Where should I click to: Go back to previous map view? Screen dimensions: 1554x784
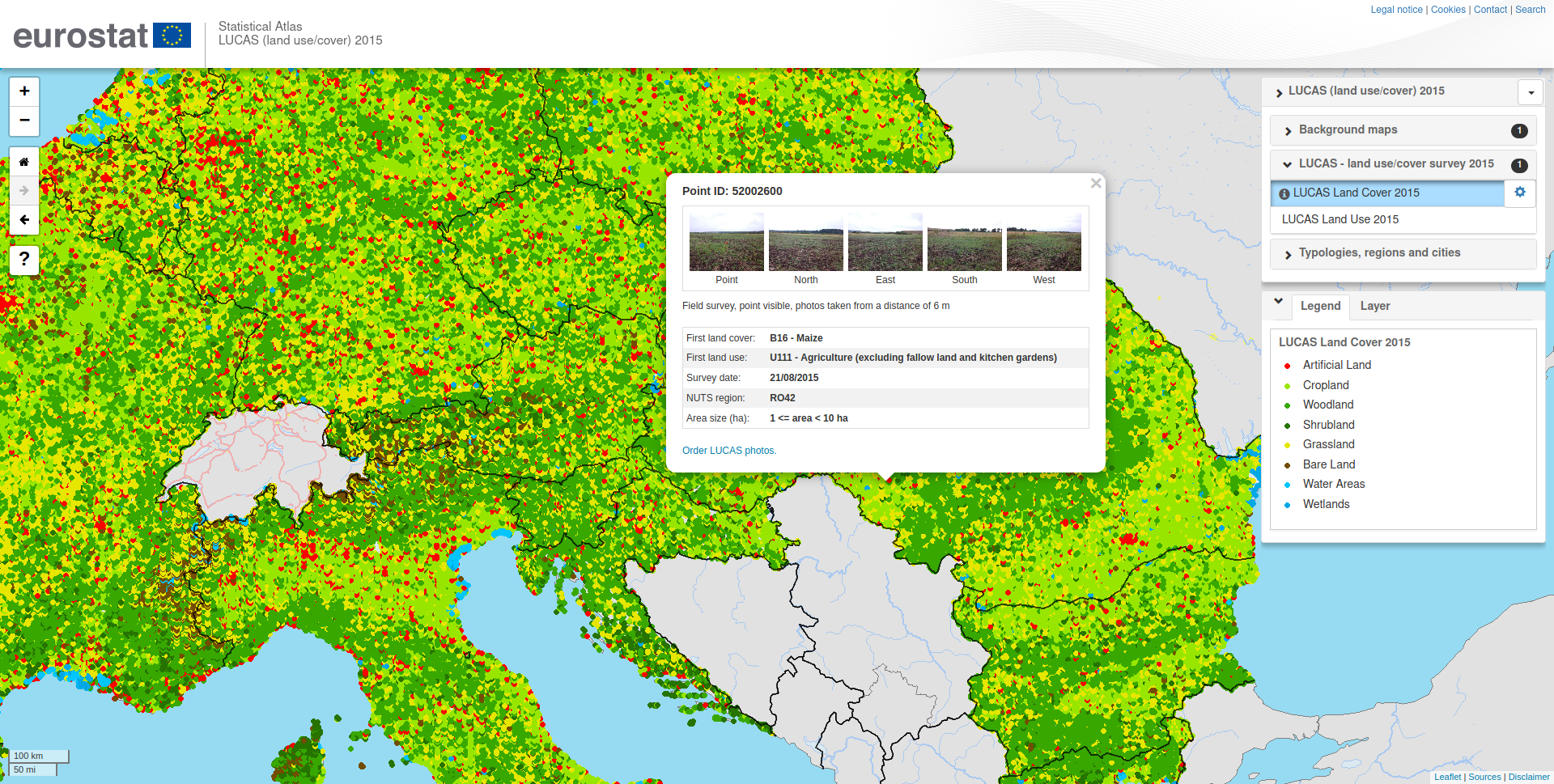pos(24,220)
